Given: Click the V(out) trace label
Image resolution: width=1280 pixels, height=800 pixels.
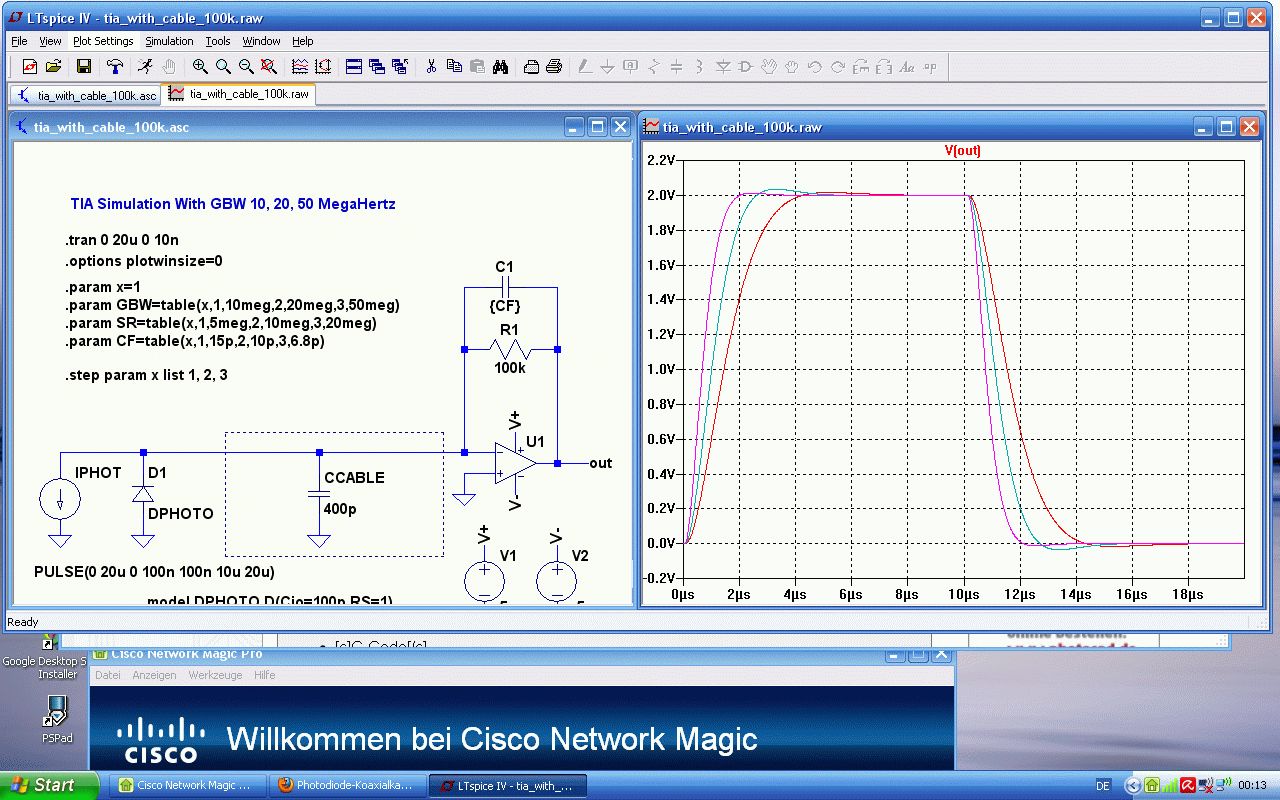Looking at the screenshot, I should [962, 151].
